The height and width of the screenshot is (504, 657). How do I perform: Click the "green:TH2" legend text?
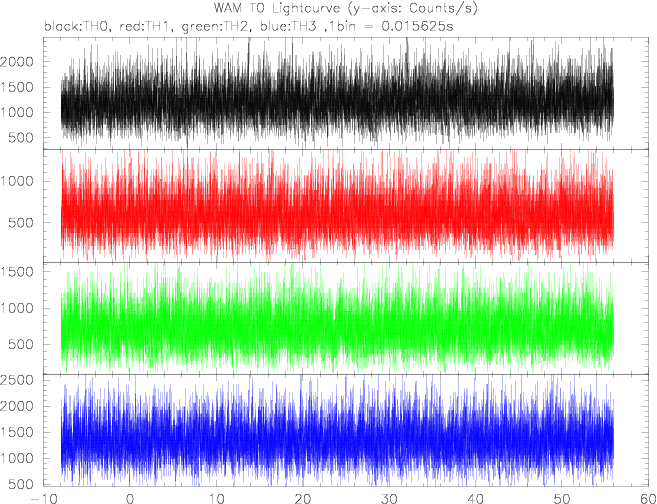tap(217, 27)
